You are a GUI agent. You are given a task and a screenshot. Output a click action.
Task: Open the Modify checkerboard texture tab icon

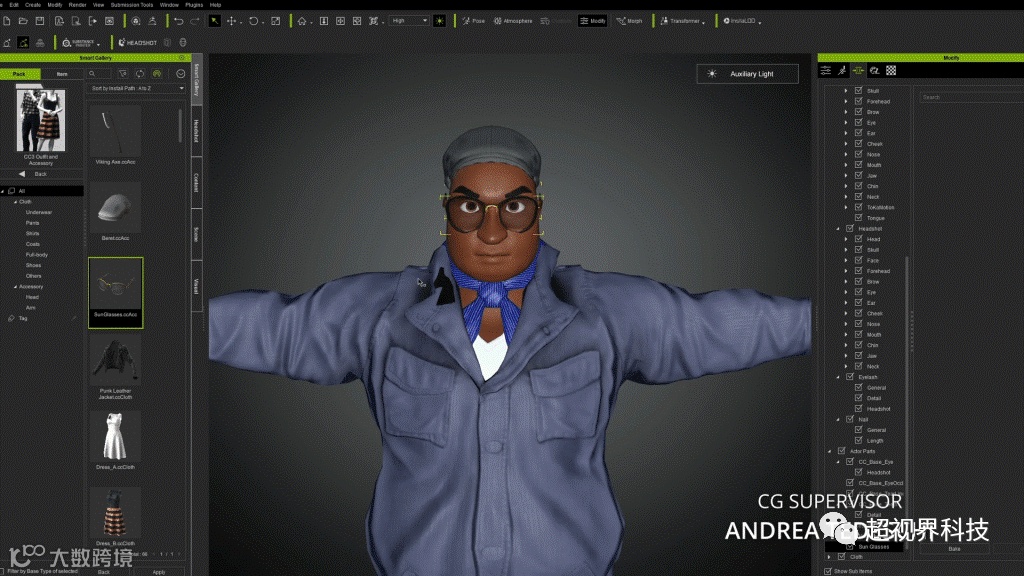891,71
